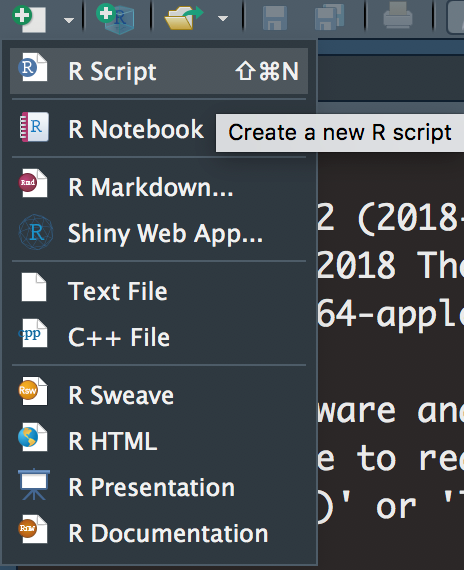Click the Save All documents icon
The image size is (464, 570).
[x=329, y=17]
